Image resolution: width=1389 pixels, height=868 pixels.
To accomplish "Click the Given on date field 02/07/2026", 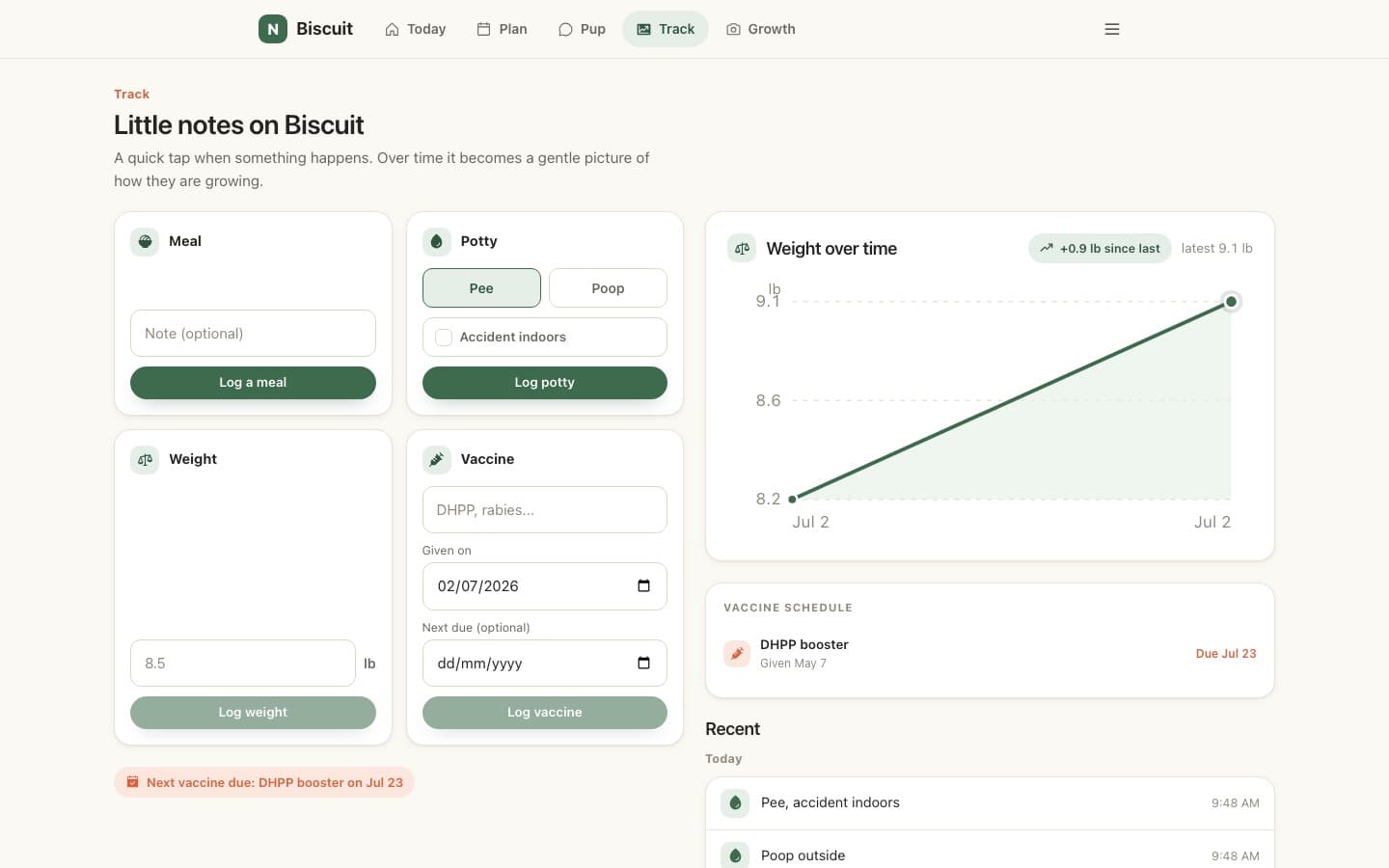I will coord(544,585).
